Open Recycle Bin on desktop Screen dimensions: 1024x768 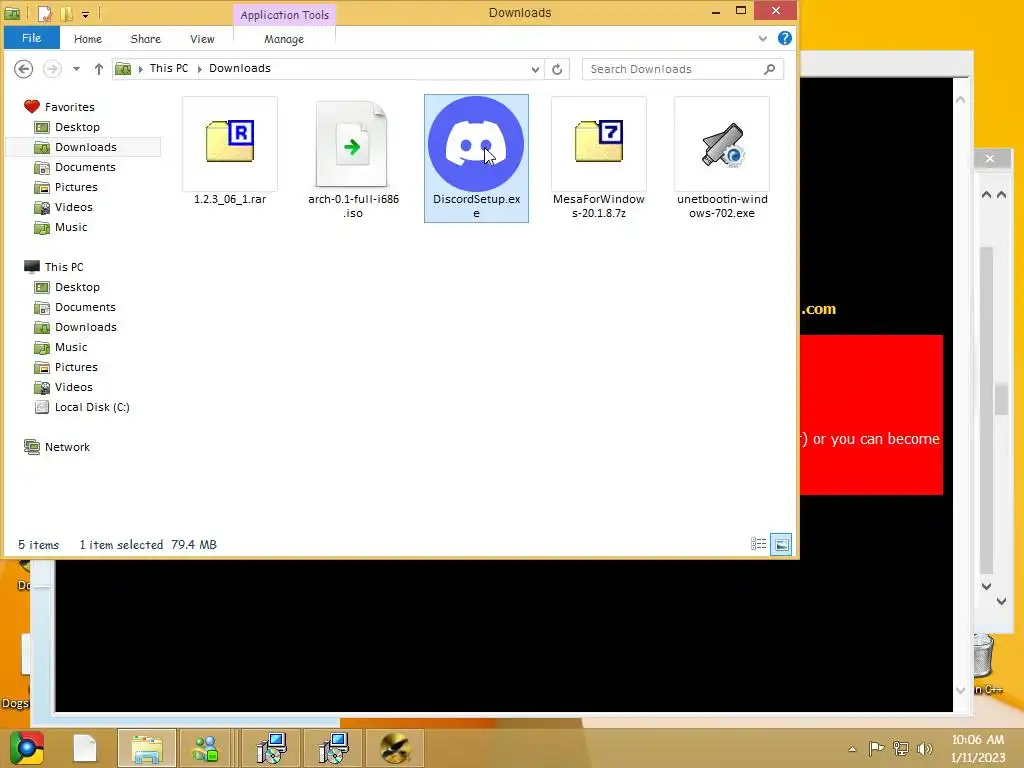point(984,658)
